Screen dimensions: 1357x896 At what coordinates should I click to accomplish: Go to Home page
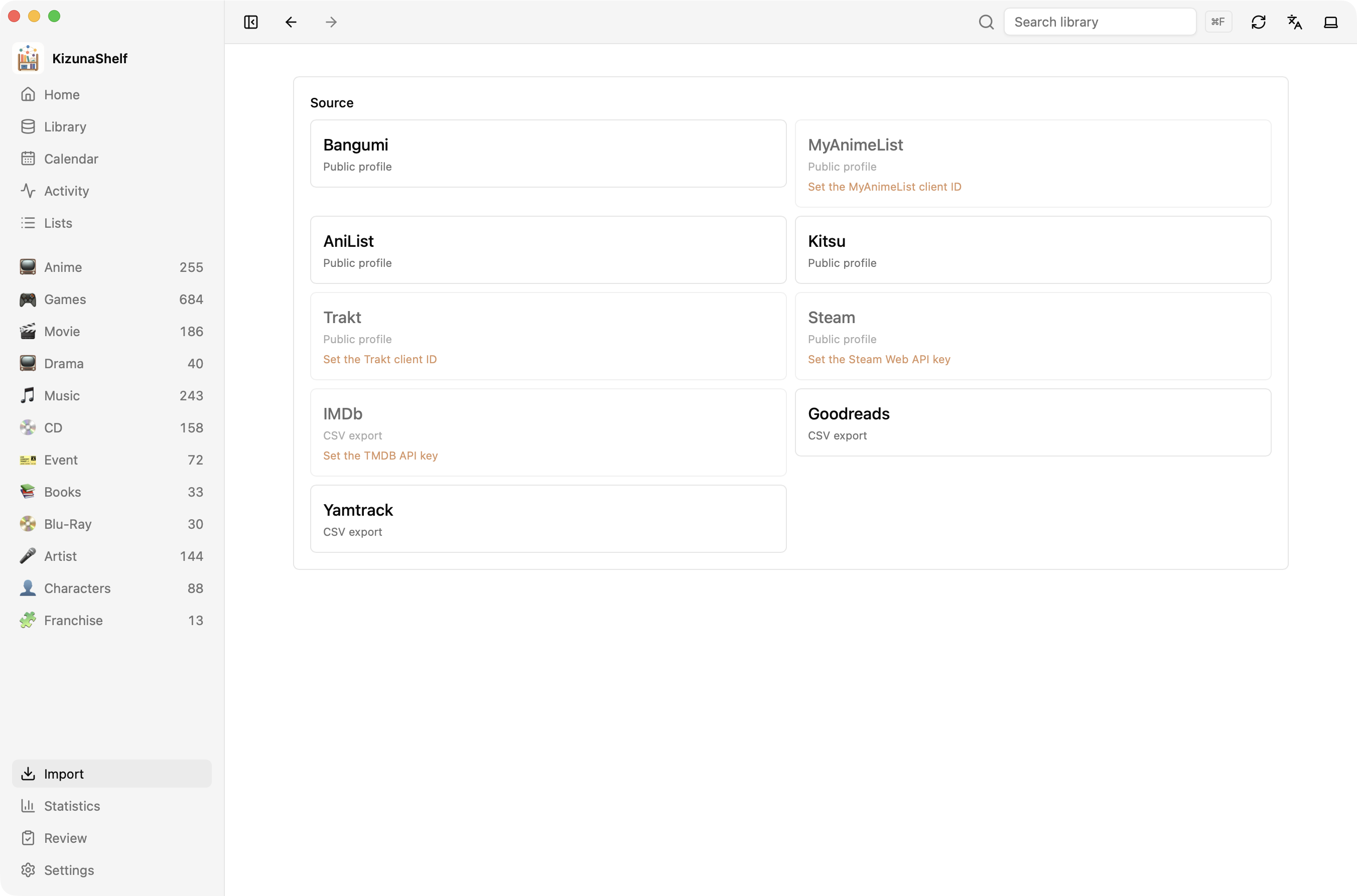[112, 94]
